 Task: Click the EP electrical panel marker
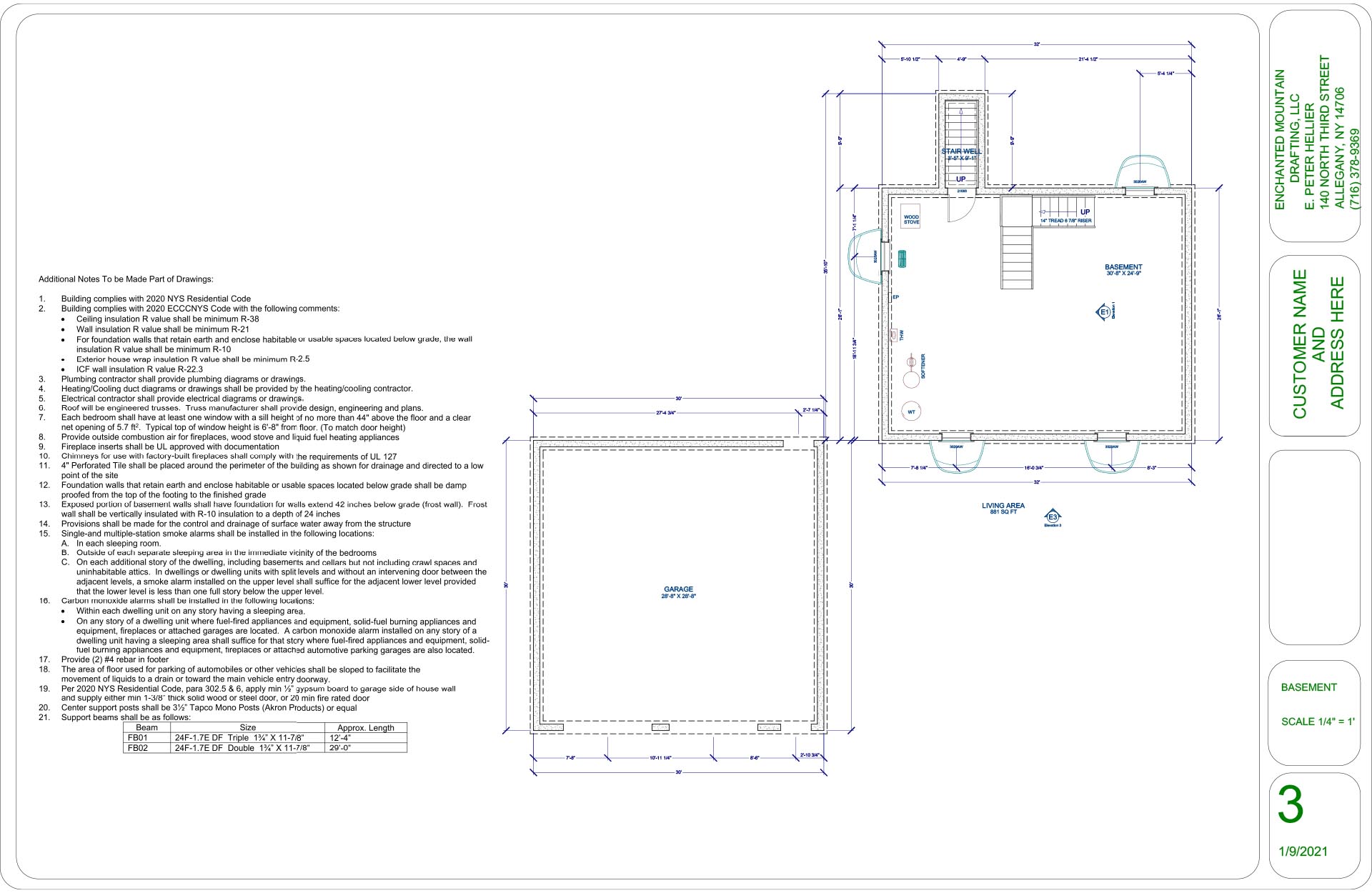click(895, 296)
